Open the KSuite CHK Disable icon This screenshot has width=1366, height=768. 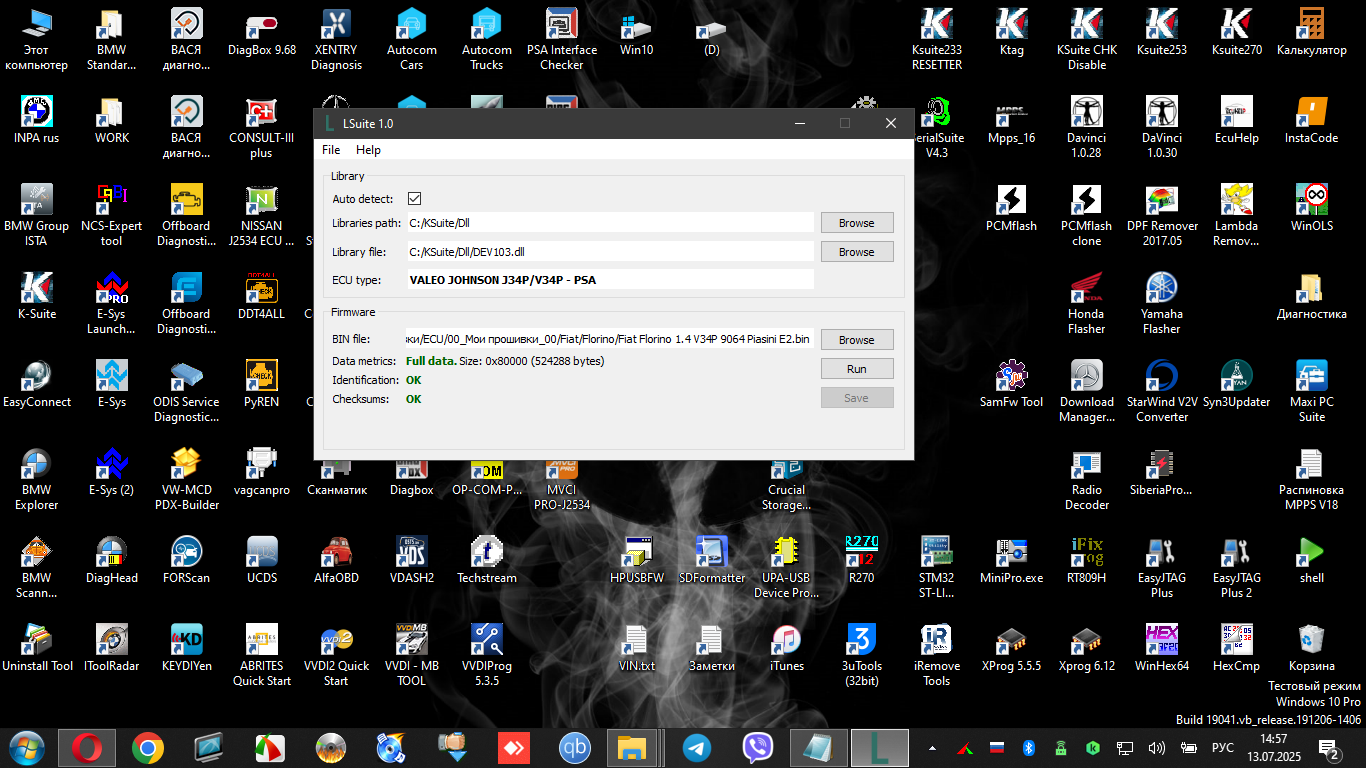[x=1087, y=40]
